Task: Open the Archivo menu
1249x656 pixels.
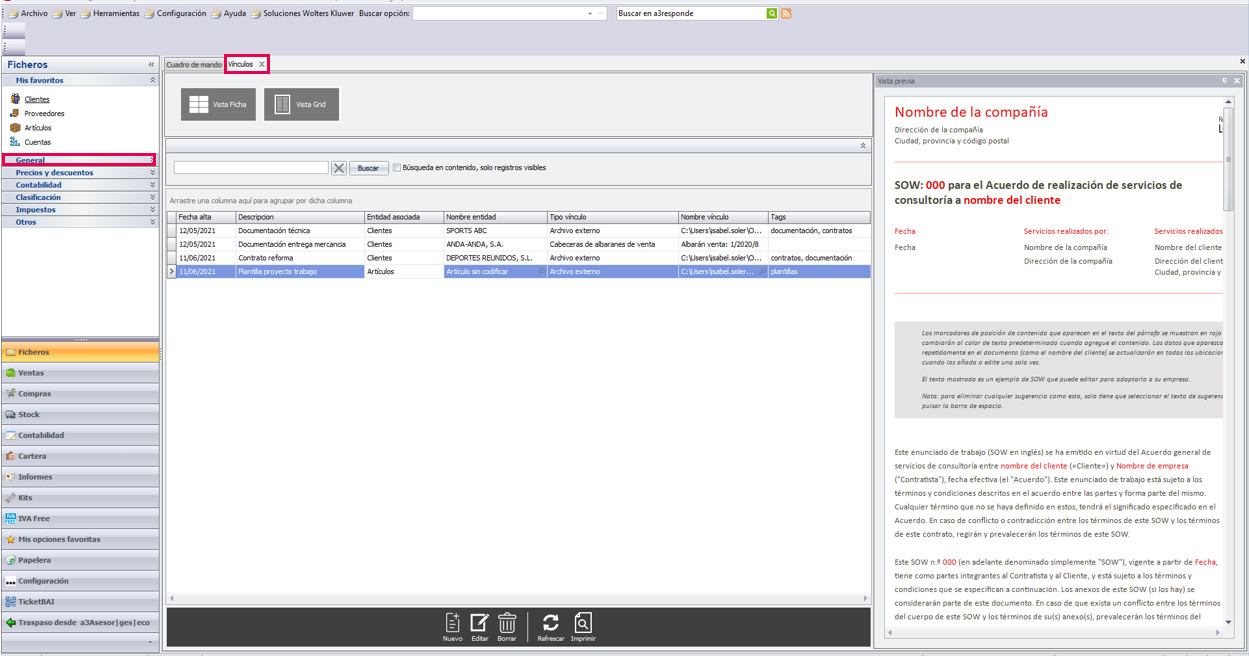Action: (x=28, y=14)
